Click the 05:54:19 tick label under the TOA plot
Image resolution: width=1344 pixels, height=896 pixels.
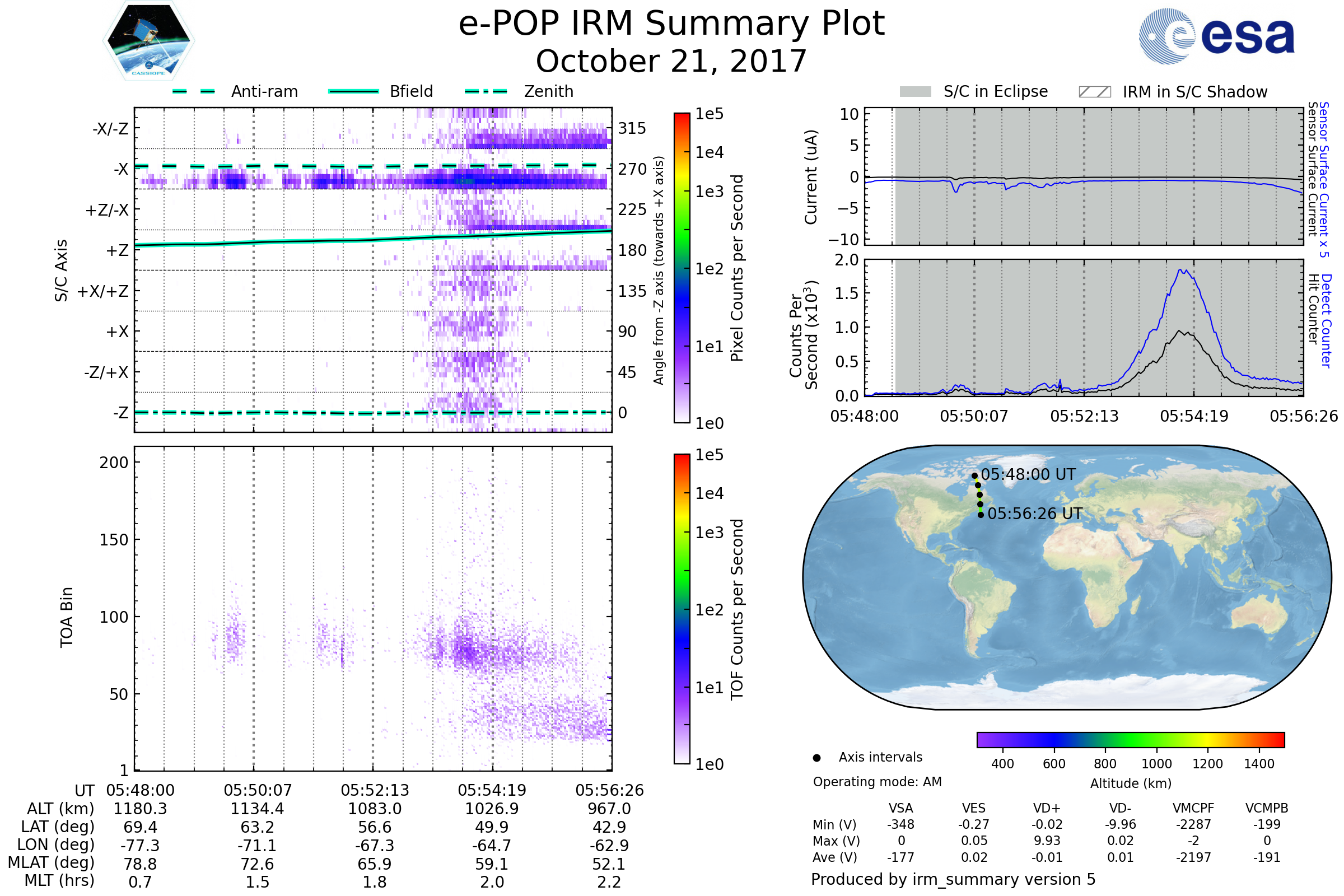(492, 790)
